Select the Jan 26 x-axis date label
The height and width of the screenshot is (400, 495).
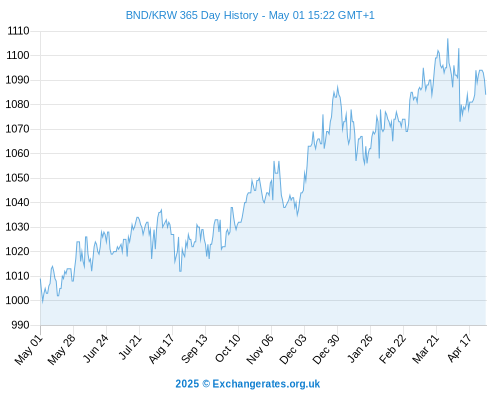(360, 348)
